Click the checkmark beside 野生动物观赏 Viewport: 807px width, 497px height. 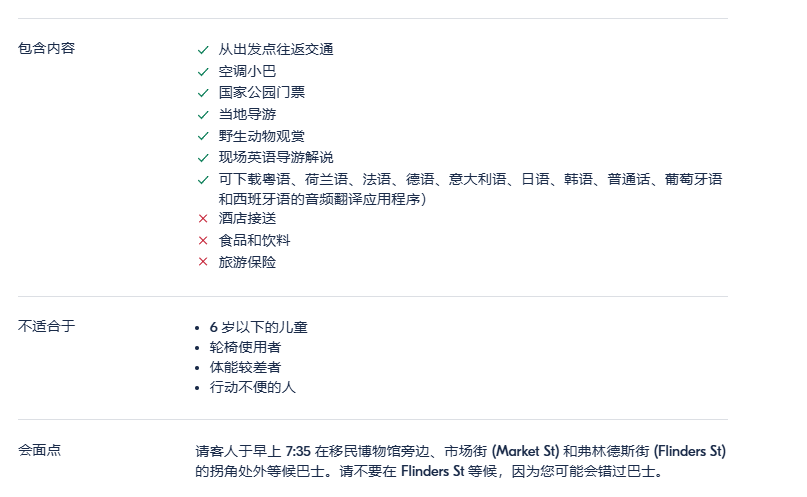click(203, 136)
